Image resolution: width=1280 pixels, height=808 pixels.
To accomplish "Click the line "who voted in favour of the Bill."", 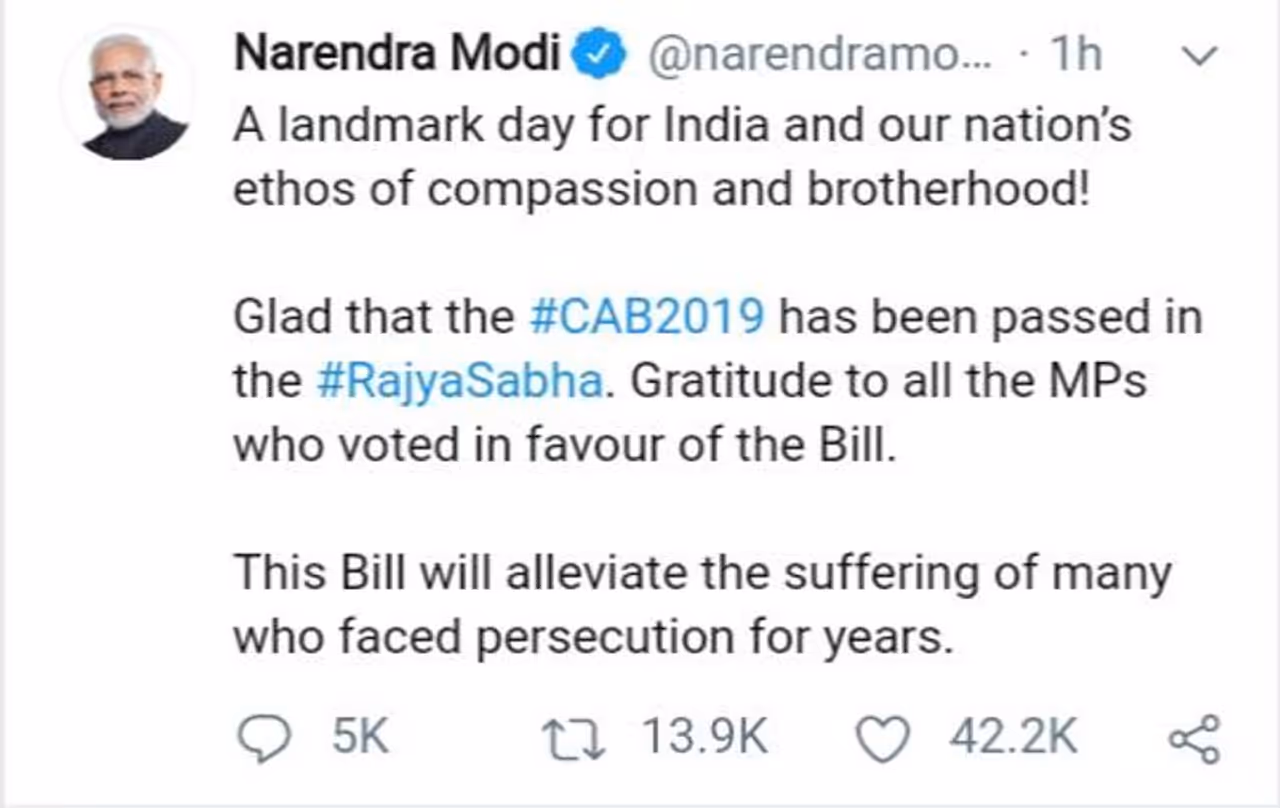I will pyautogui.click(x=561, y=445).
